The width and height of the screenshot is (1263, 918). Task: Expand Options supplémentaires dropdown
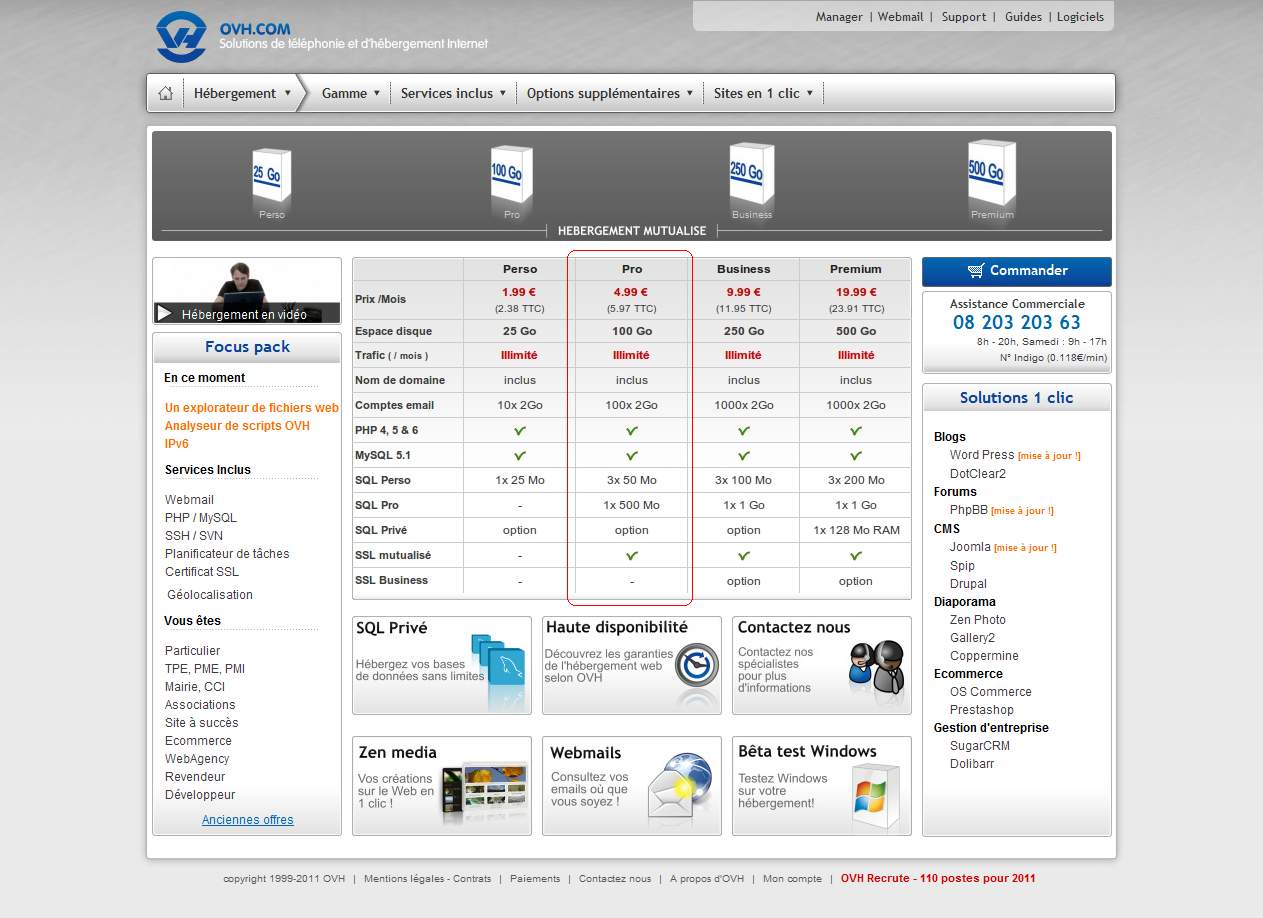tap(610, 93)
